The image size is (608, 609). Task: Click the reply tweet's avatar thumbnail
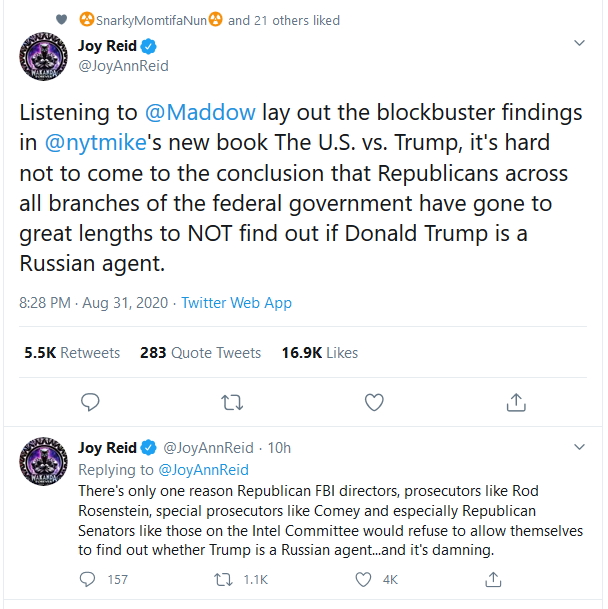pyautogui.click(x=44, y=462)
